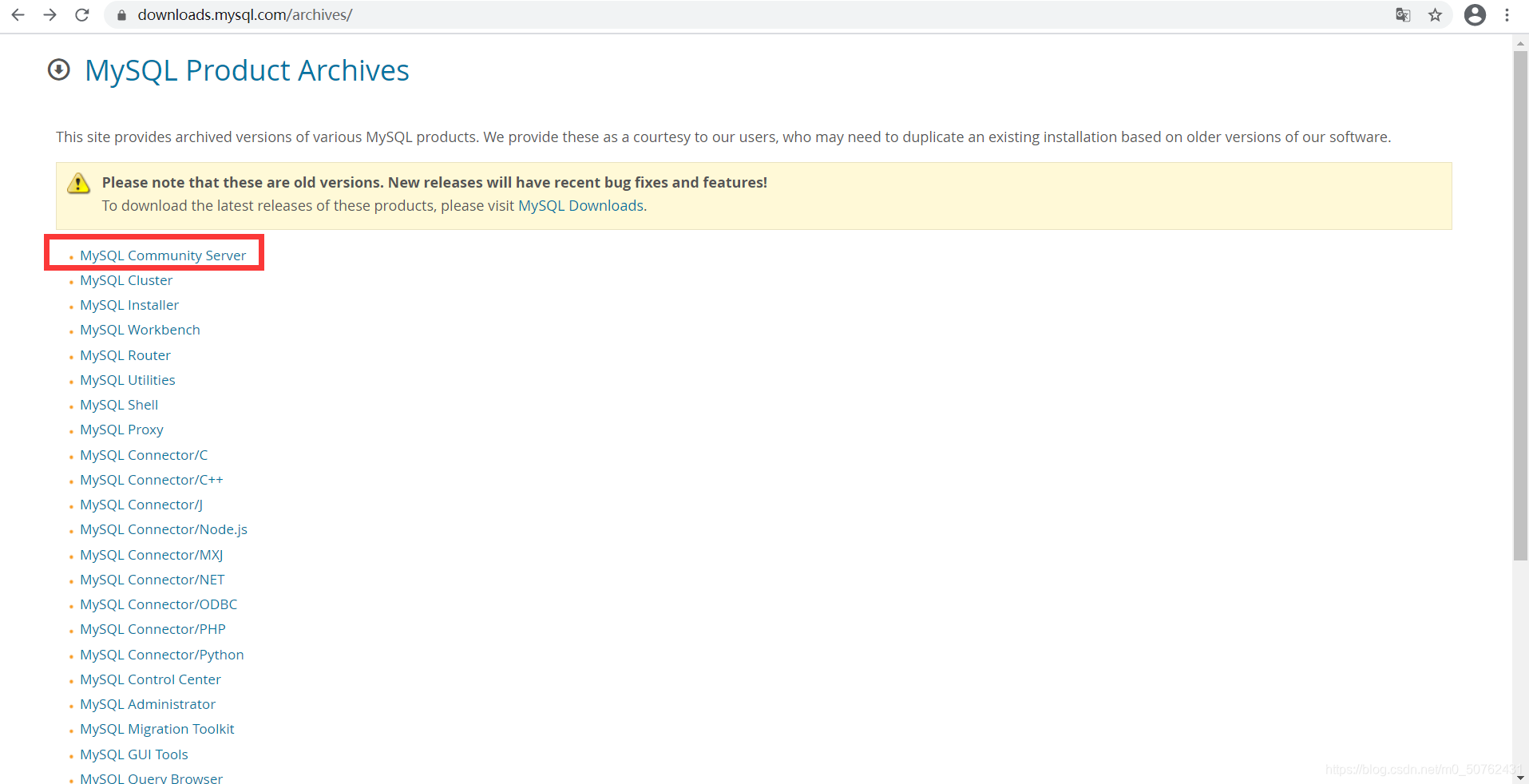Open the user profile avatar icon
Viewport: 1529px width, 784px height.
pos(1475,15)
